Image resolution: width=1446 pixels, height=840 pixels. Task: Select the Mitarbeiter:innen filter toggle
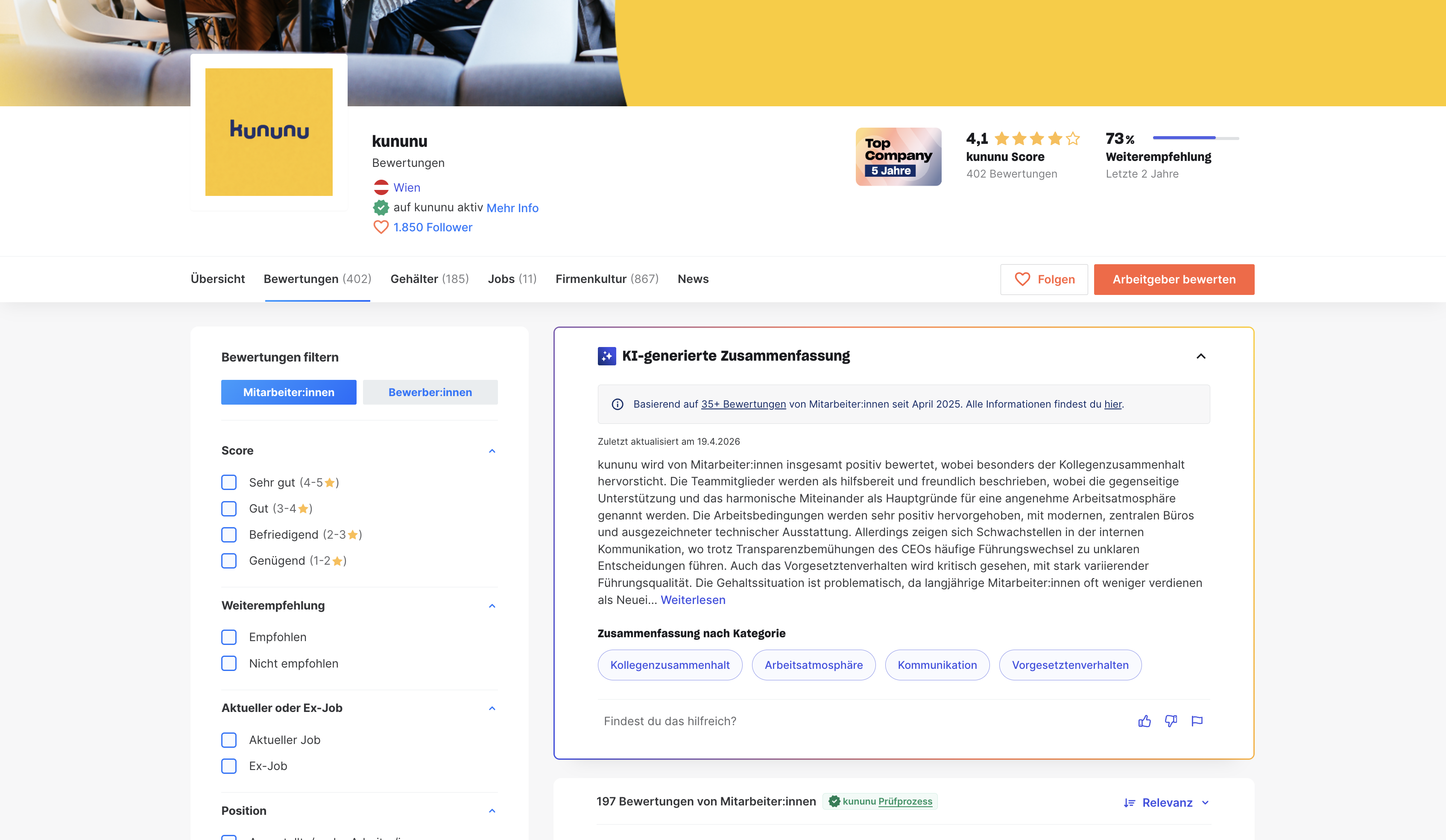click(289, 392)
